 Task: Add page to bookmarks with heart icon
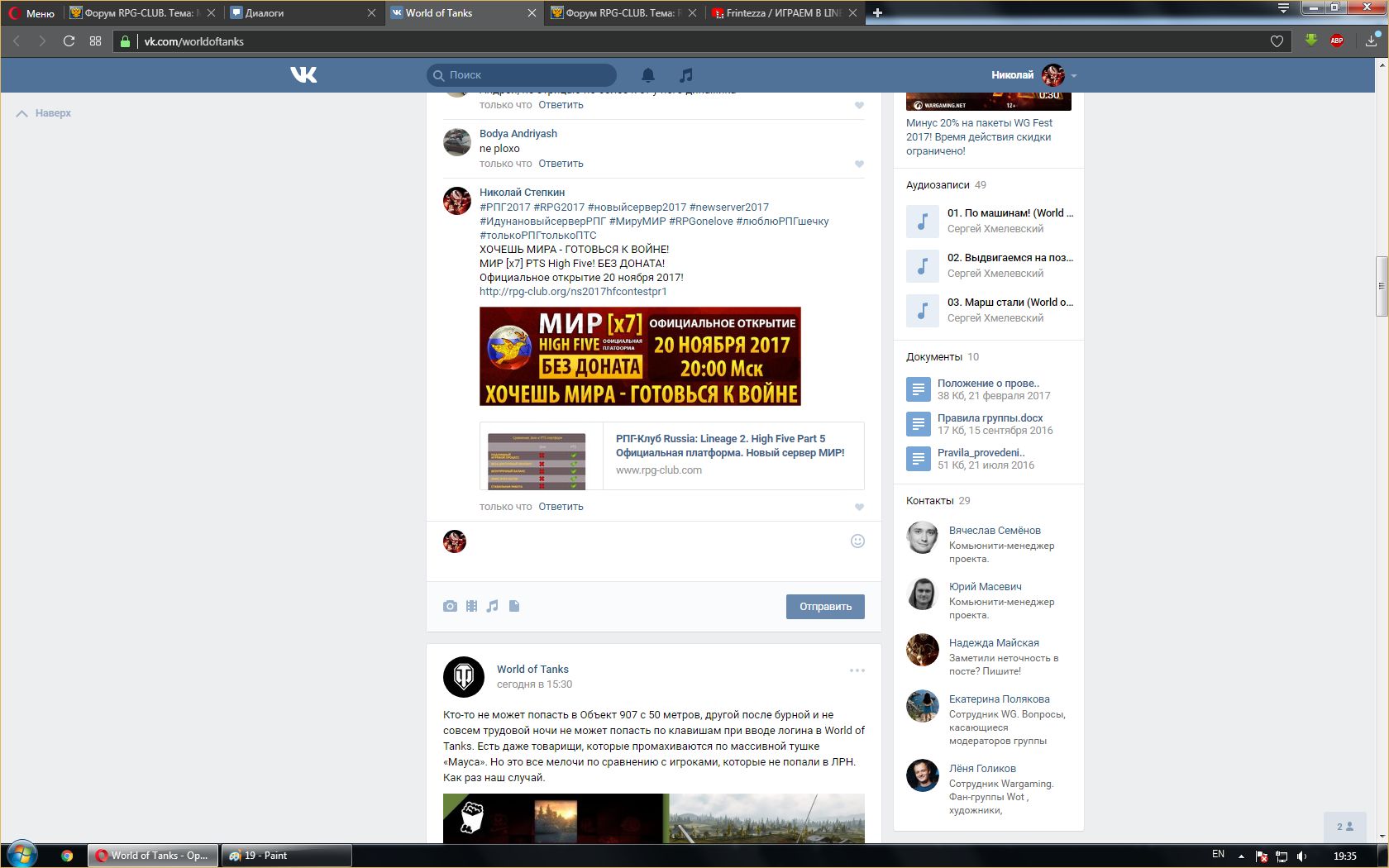click(1277, 41)
